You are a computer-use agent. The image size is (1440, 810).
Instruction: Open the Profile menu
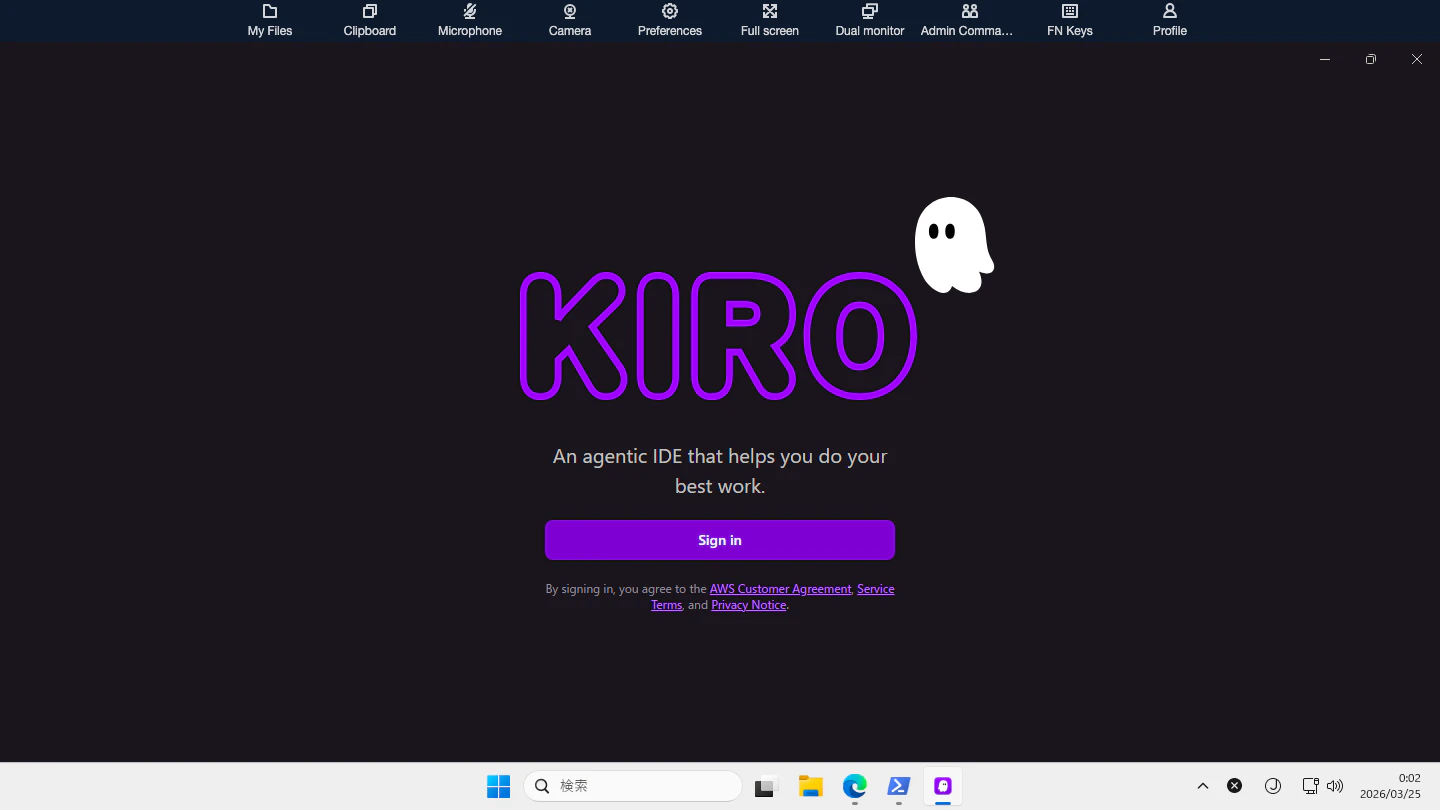[x=1170, y=20]
